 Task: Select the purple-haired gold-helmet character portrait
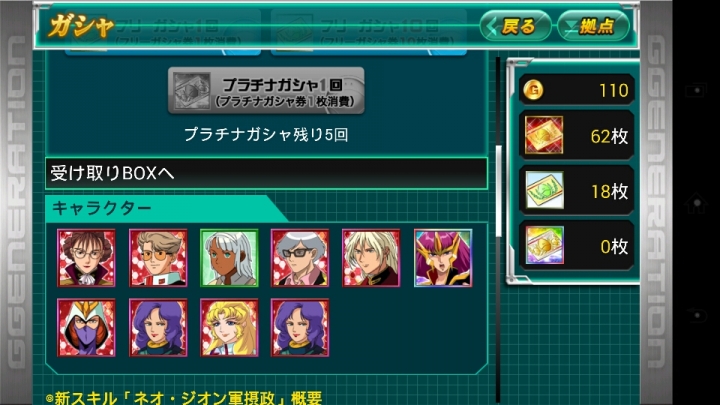(443, 258)
